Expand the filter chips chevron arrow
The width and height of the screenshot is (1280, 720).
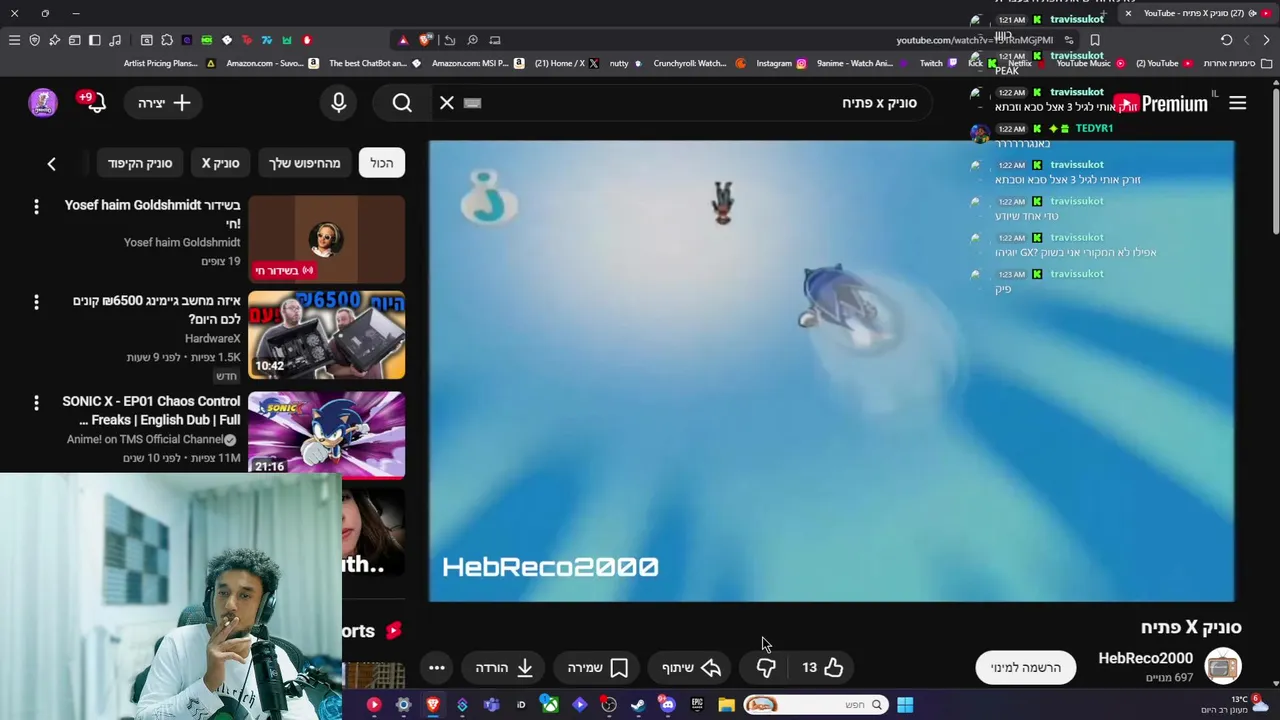point(51,163)
